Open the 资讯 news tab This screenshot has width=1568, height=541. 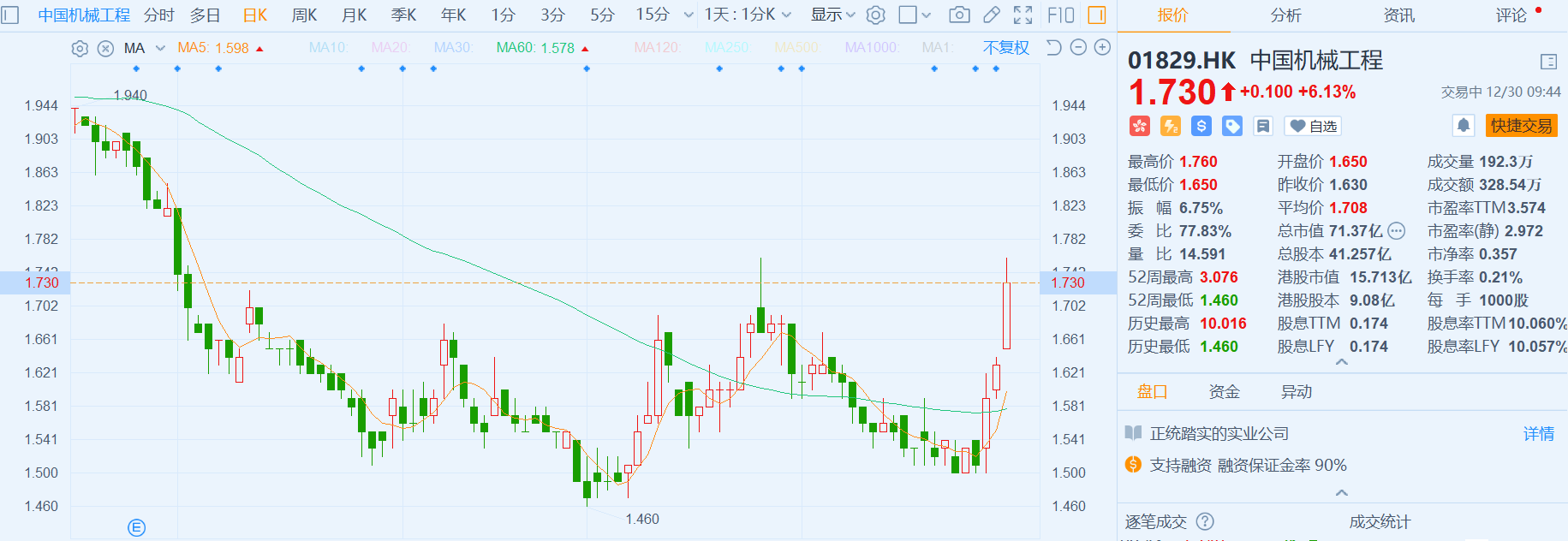coord(1399,15)
